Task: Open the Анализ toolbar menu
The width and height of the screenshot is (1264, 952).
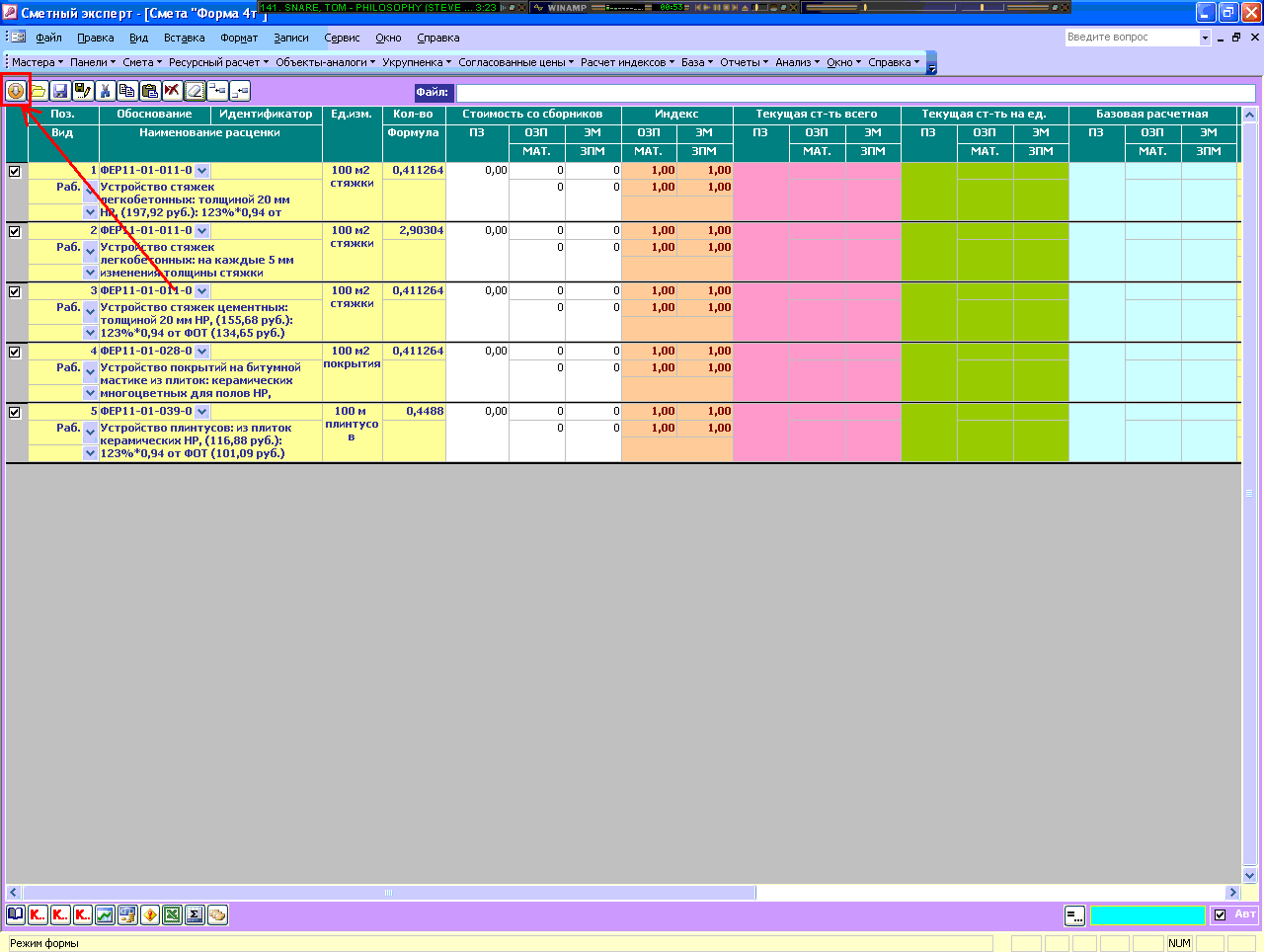Action: tap(798, 62)
